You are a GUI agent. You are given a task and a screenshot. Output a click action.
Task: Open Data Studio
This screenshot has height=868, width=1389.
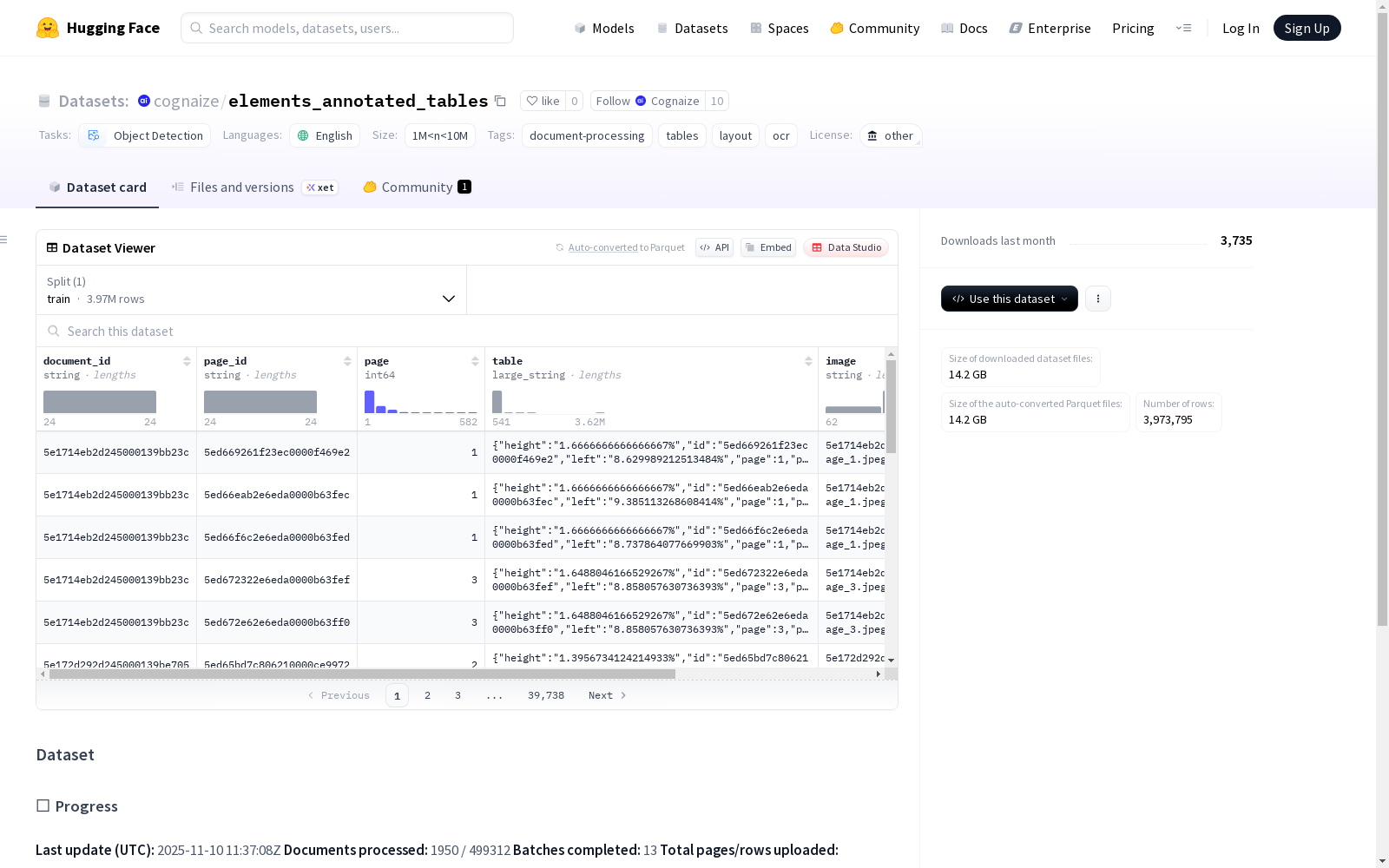pyautogui.click(x=846, y=247)
